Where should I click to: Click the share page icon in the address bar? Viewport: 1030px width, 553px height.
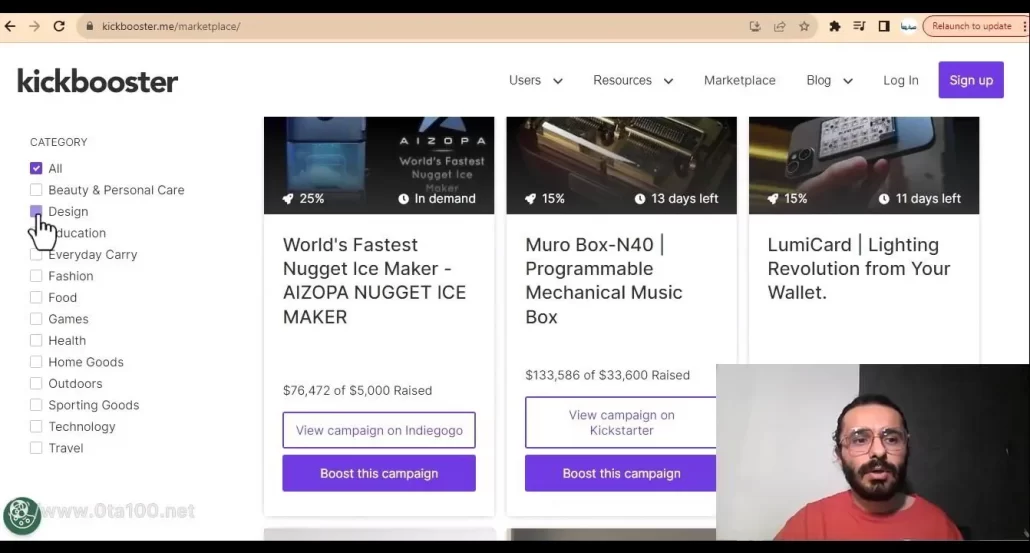(x=780, y=27)
